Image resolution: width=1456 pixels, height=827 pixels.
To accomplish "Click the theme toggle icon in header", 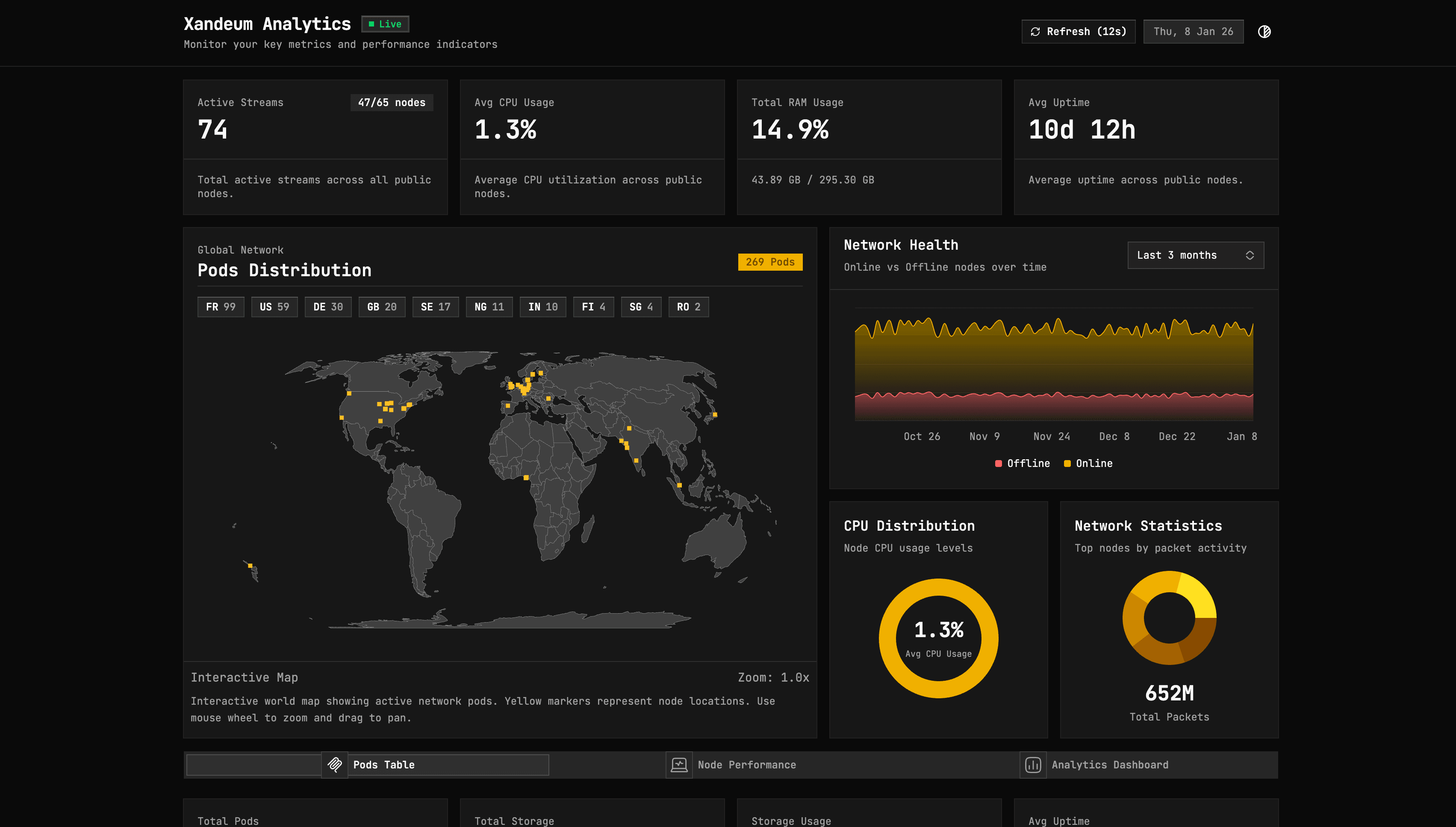I will click(x=1264, y=32).
